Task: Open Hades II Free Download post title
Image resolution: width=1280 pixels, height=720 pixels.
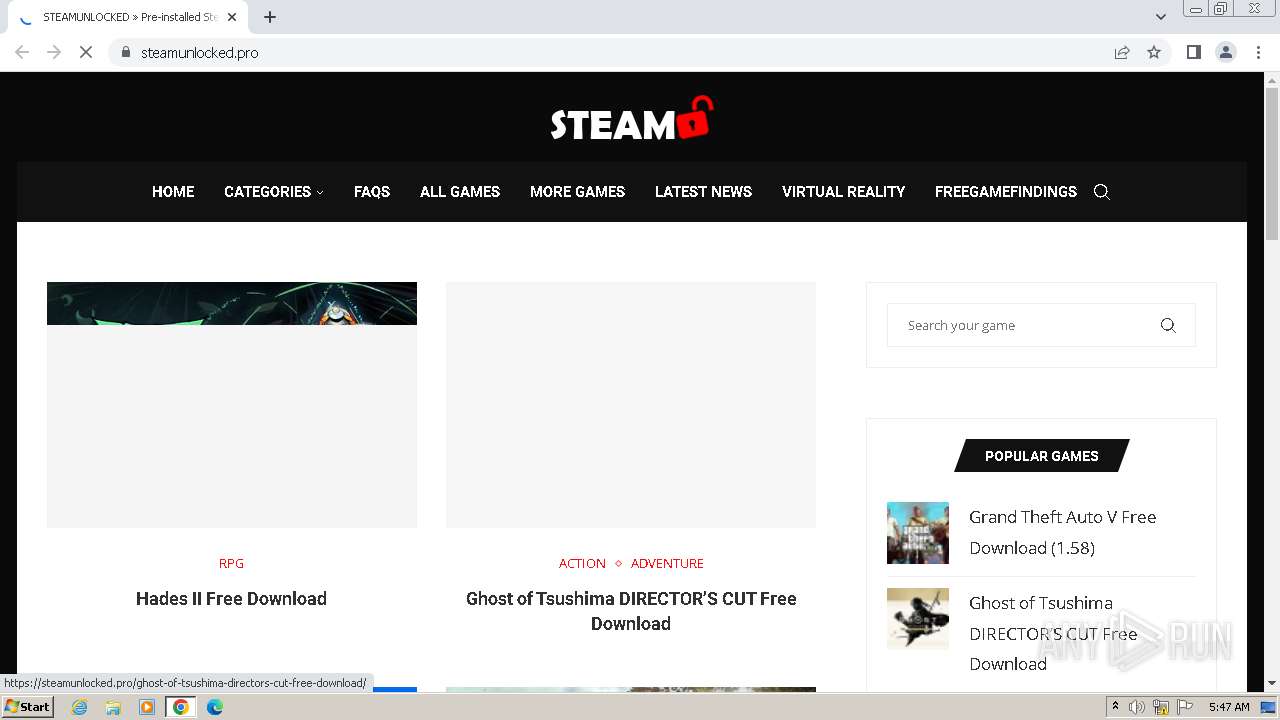Action: (231, 599)
